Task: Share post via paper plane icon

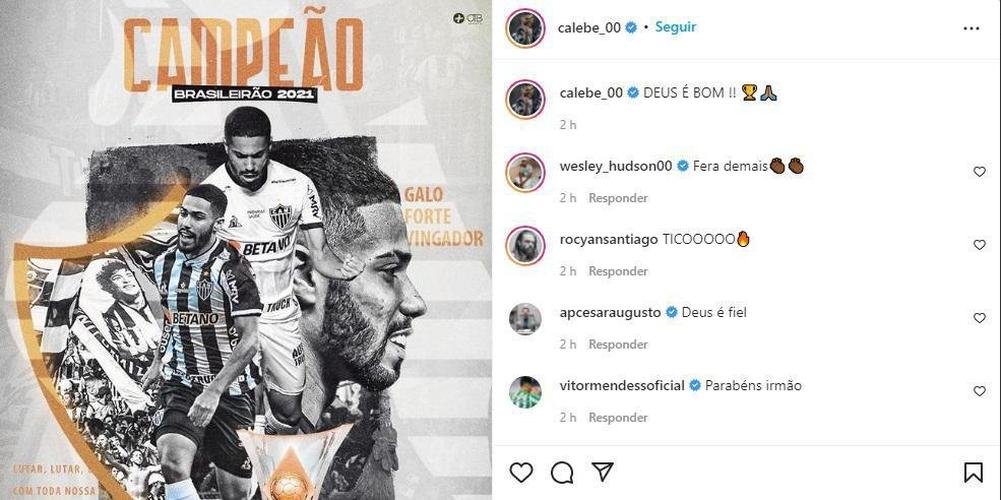Action: pyautogui.click(x=602, y=472)
